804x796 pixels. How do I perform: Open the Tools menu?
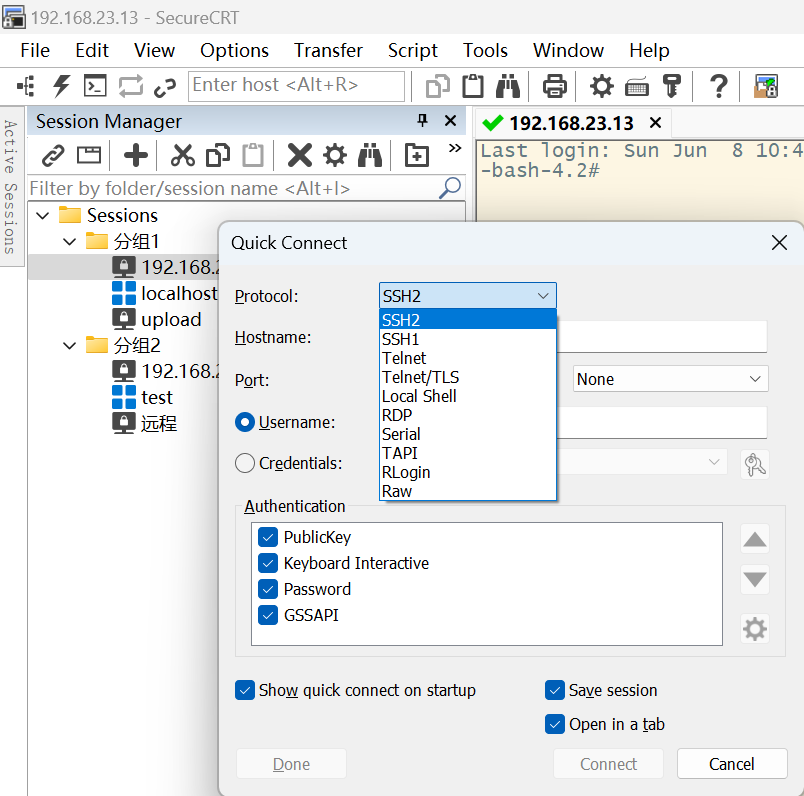485,51
